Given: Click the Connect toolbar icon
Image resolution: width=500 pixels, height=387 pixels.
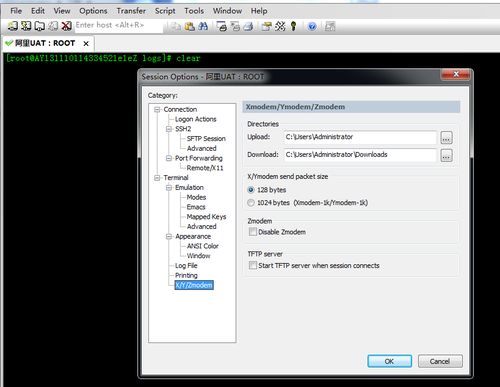Looking at the screenshot, I should coord(13,26).
